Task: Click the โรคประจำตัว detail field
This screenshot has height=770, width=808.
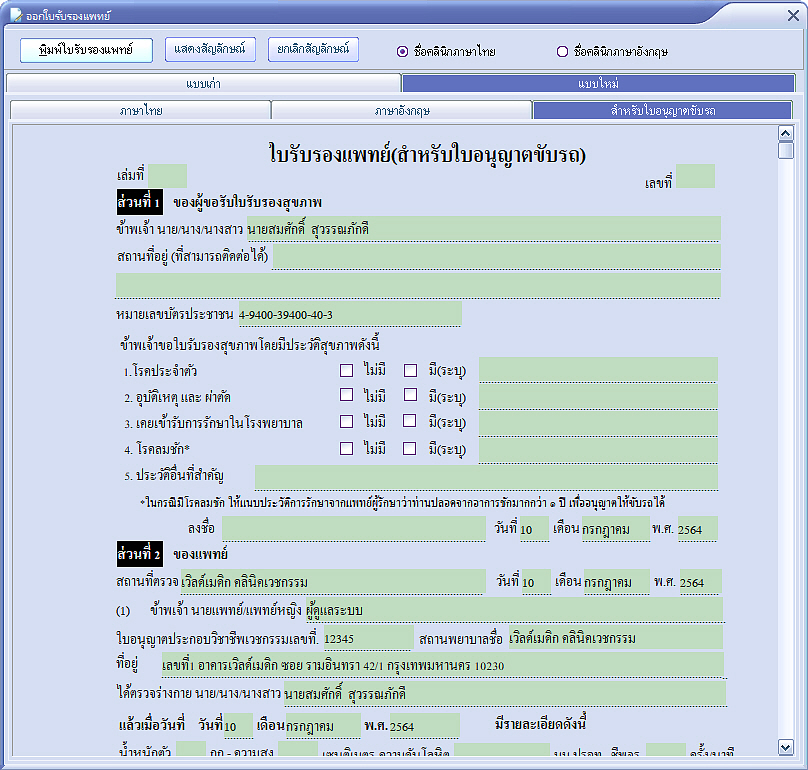Action: (x=598, y=370)
